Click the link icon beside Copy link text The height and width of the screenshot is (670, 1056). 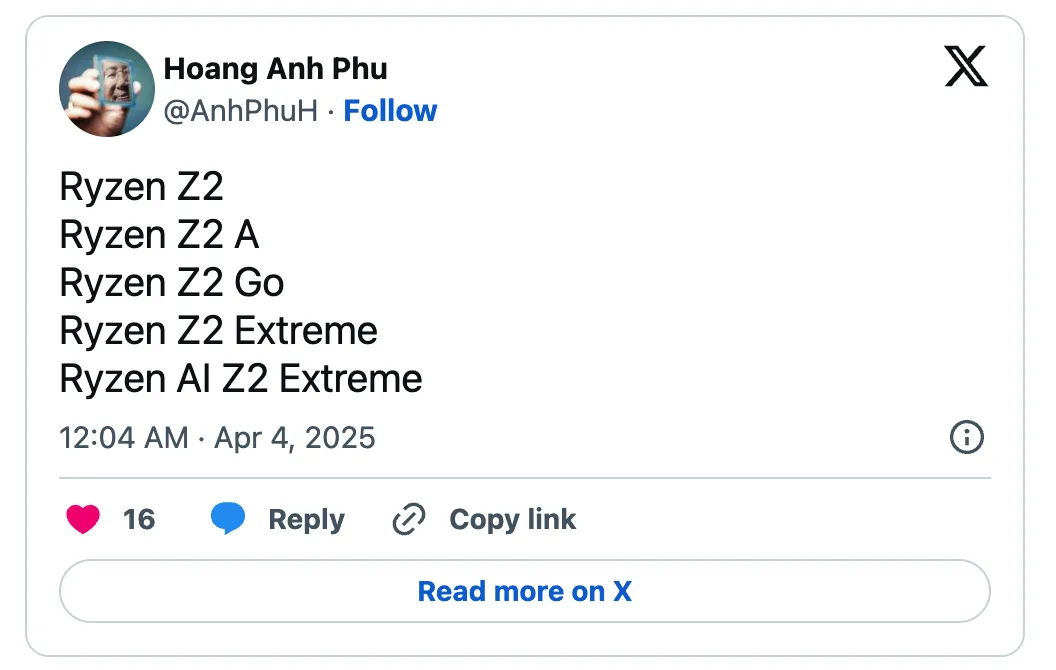point(408,519)
